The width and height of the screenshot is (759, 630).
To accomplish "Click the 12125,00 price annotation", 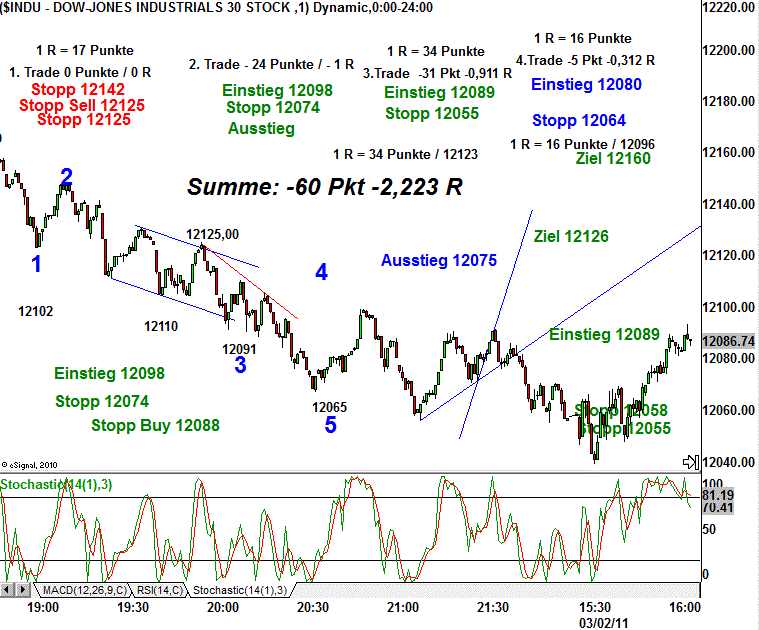I will tap(212, 235).
